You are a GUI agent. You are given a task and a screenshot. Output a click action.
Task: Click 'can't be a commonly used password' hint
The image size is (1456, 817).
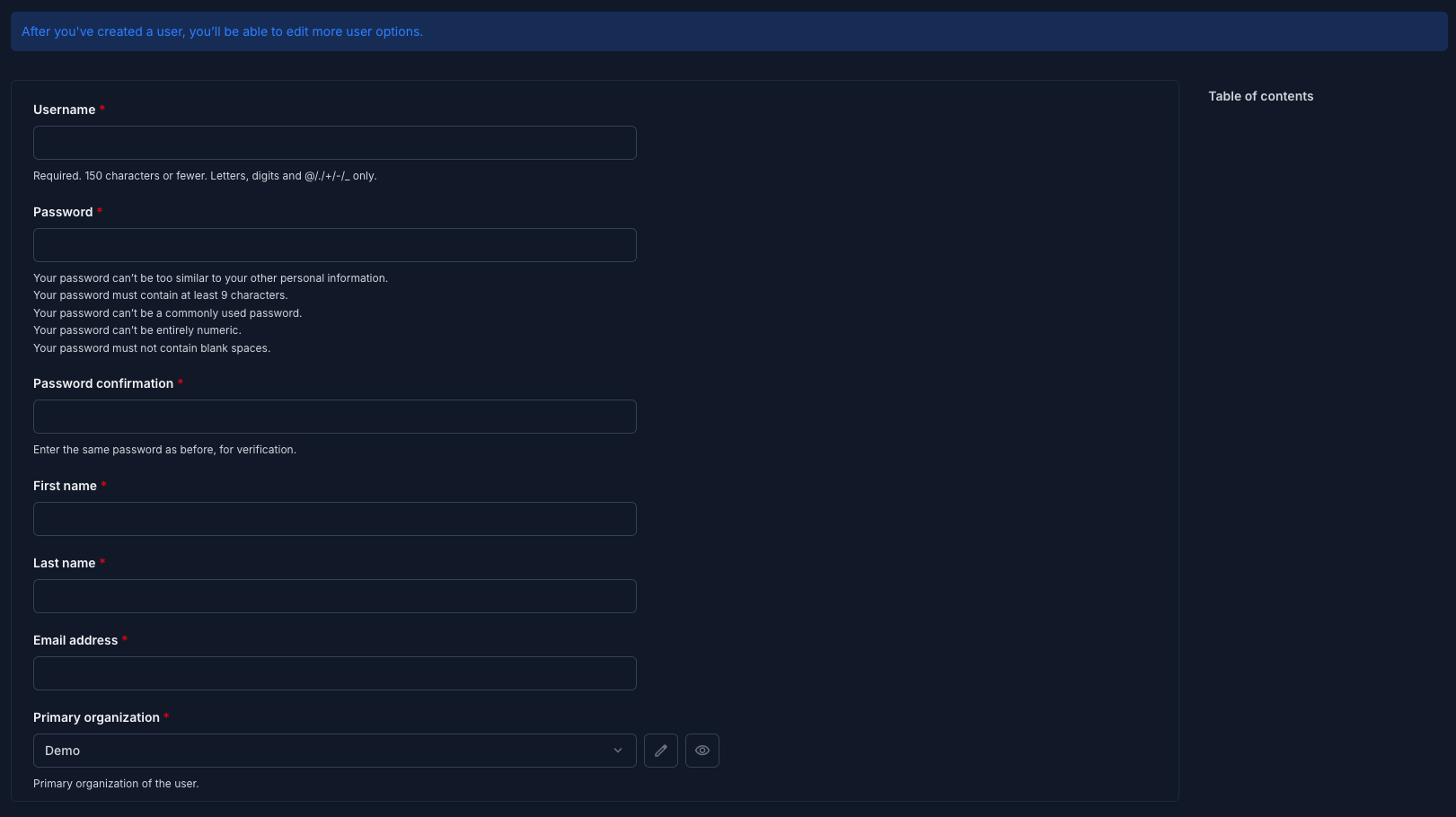167,313
